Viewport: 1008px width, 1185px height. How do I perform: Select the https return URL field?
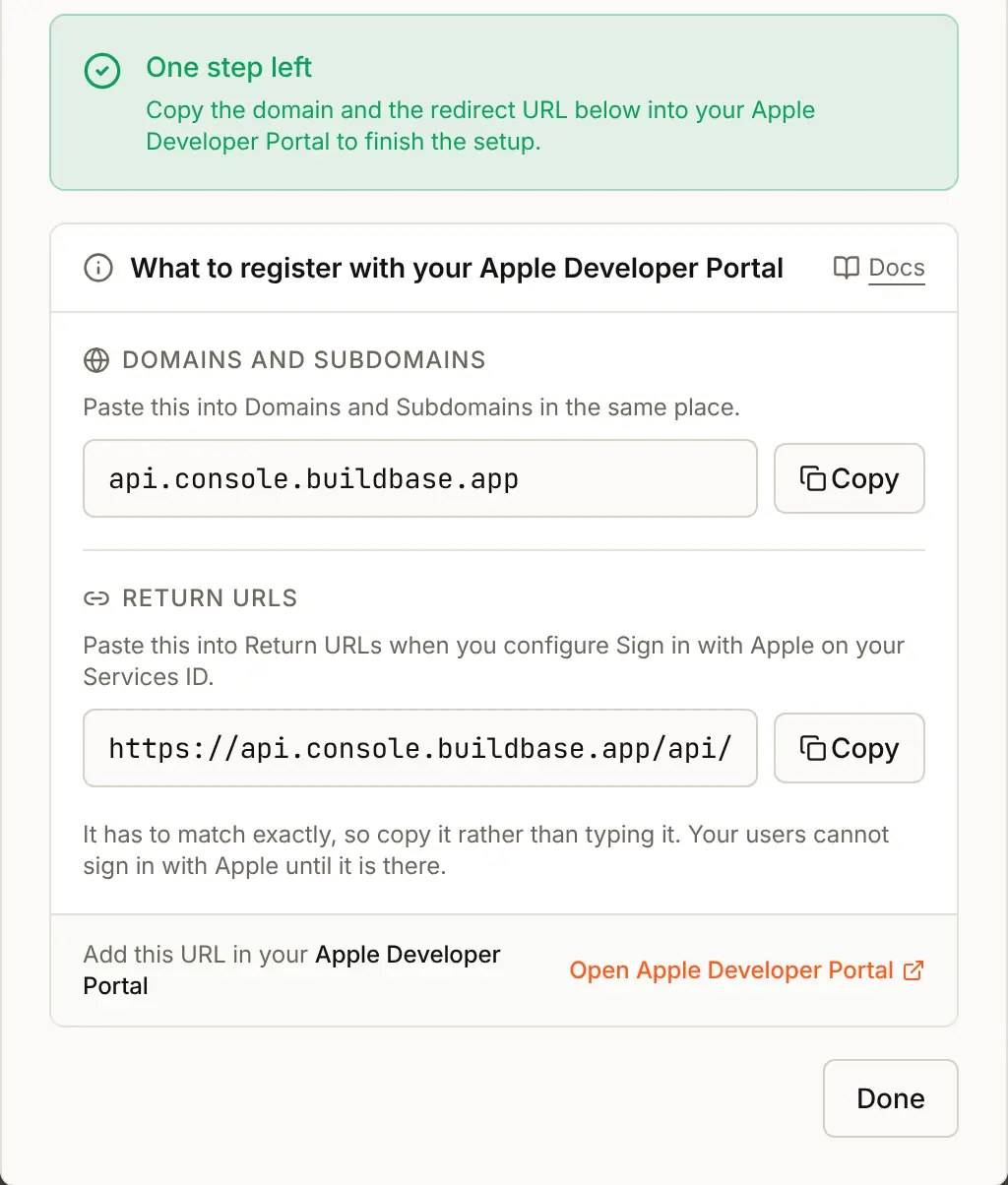pos(420,748)
